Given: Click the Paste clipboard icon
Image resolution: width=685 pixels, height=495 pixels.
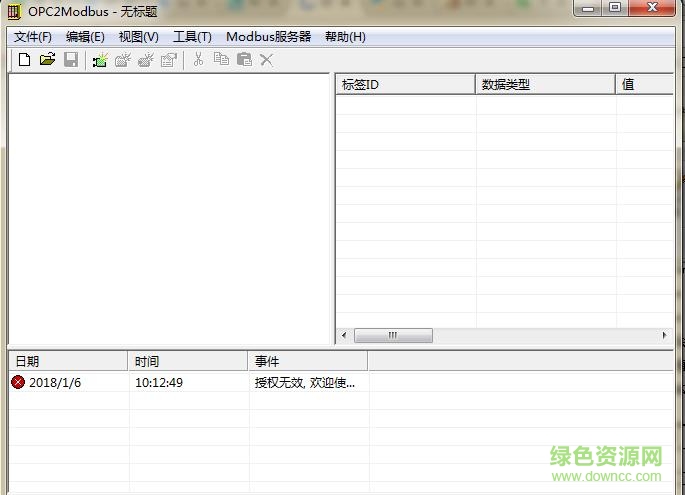Looking at the screenshot, I should pos(244,59).
